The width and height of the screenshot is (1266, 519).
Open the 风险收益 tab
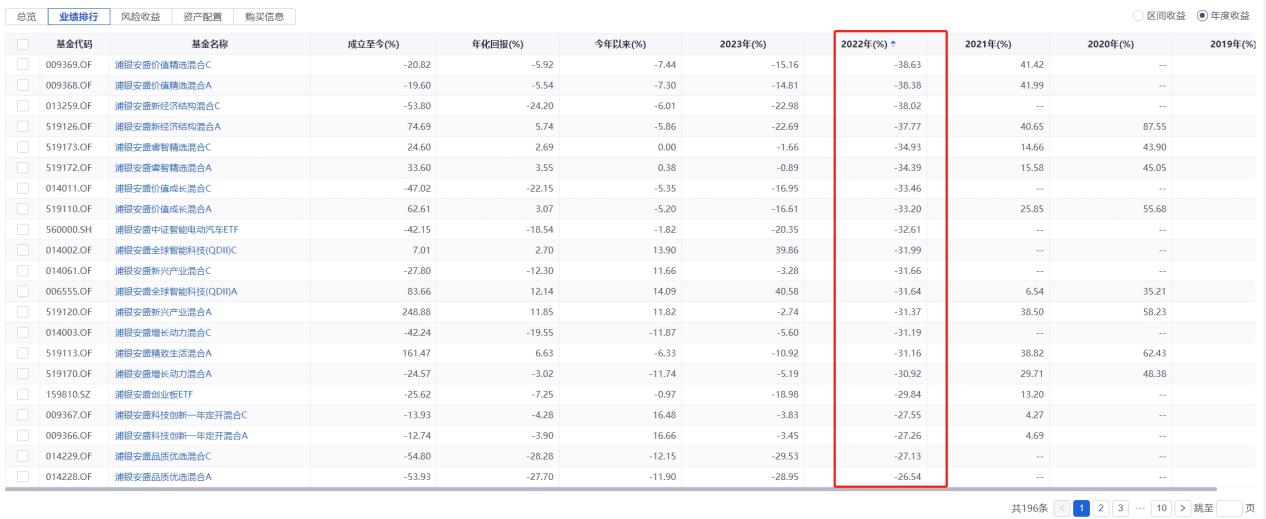[139, 17]
